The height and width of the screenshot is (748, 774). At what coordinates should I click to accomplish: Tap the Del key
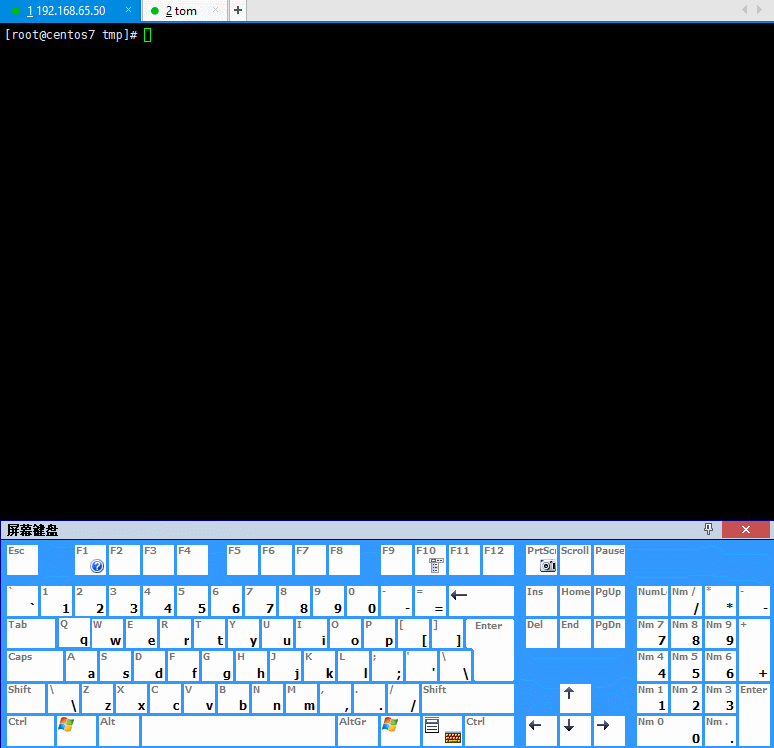[x=541, y=633]
